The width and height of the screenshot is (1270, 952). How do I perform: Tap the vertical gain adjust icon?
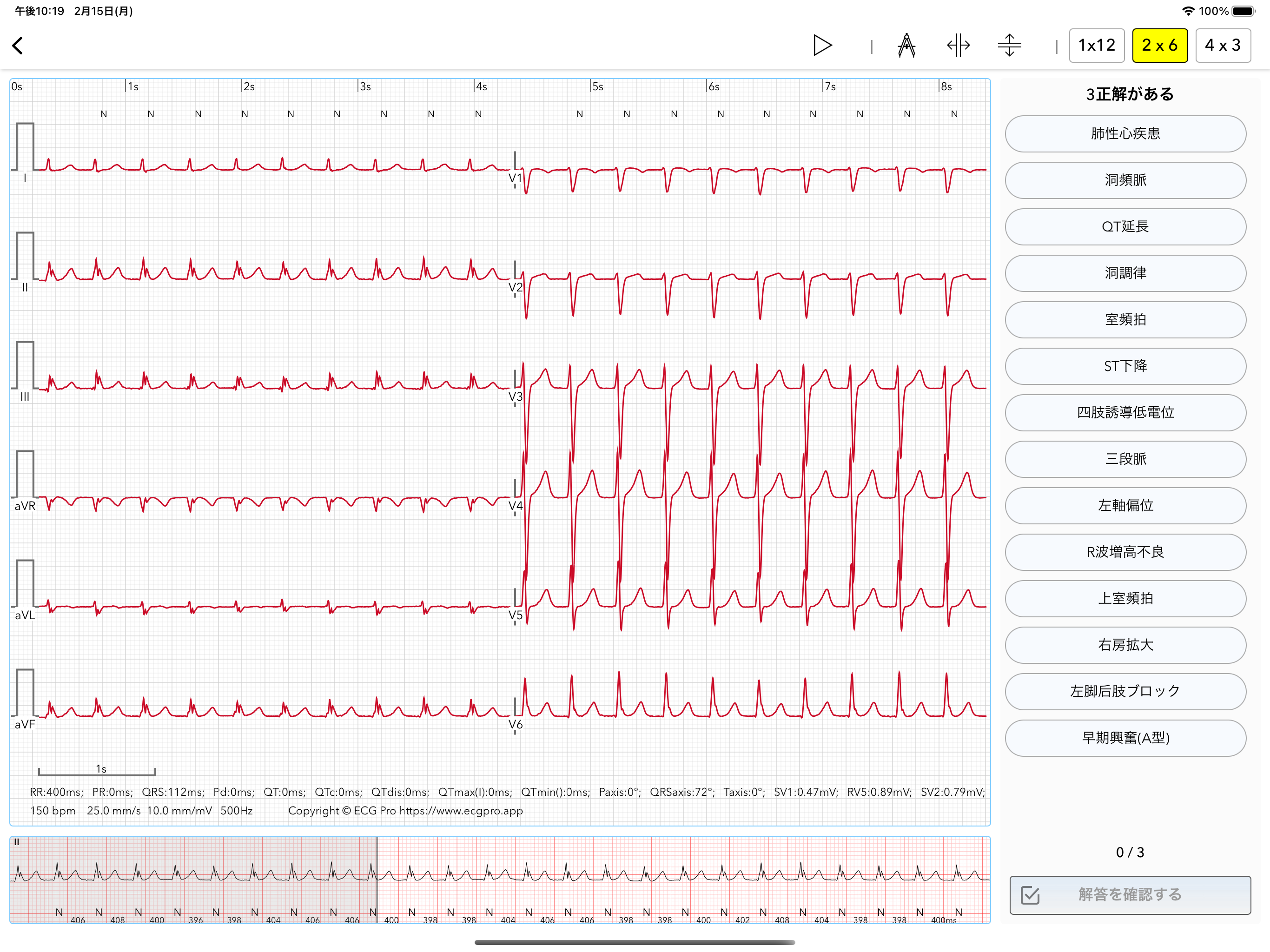1009,46
